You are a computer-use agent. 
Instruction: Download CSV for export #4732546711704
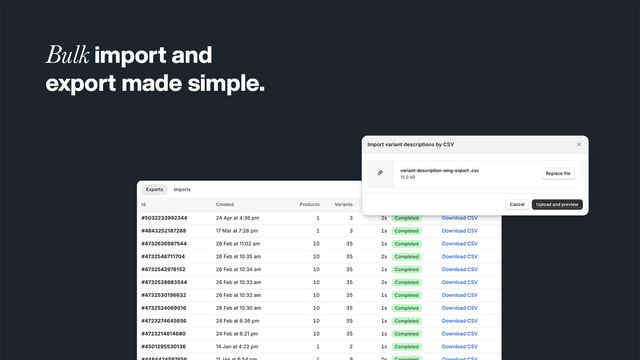[459, 257]
